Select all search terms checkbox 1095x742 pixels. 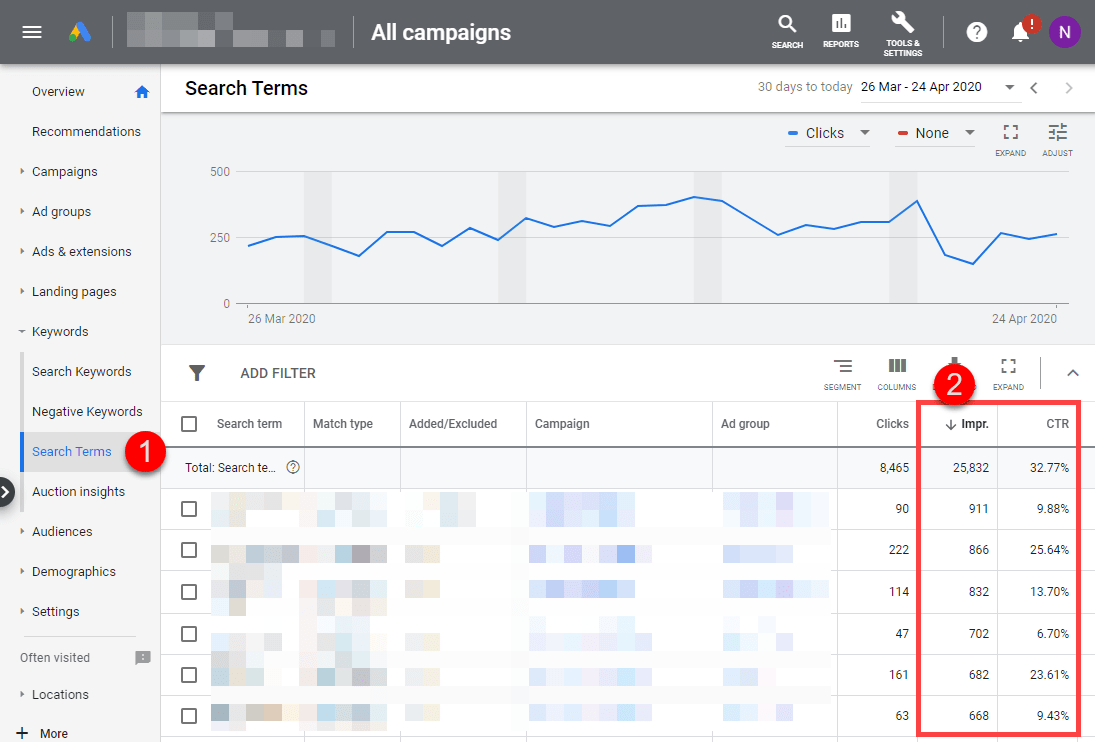pos(189,424)
